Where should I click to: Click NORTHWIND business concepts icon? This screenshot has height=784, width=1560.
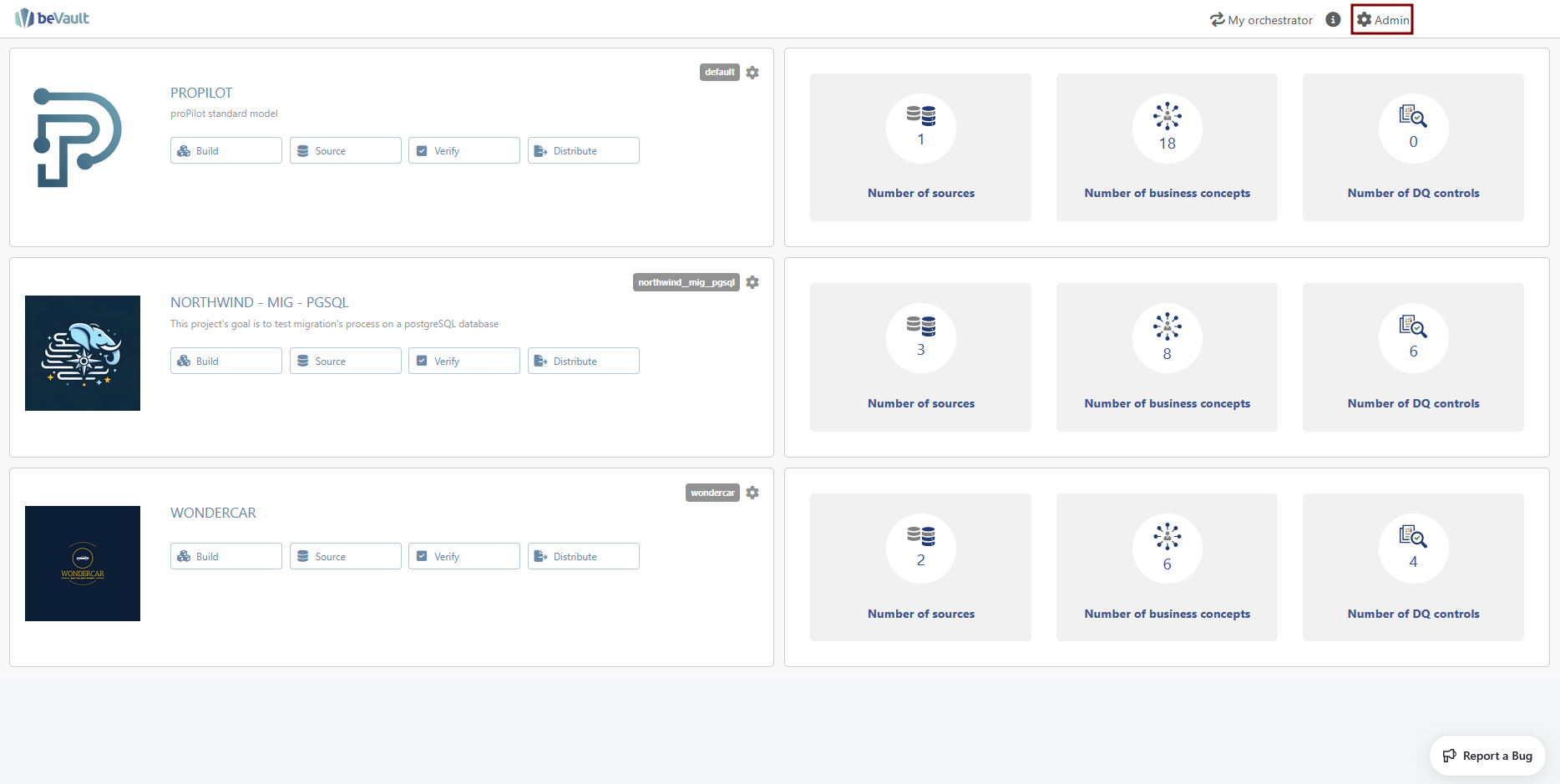(1167, 326)
